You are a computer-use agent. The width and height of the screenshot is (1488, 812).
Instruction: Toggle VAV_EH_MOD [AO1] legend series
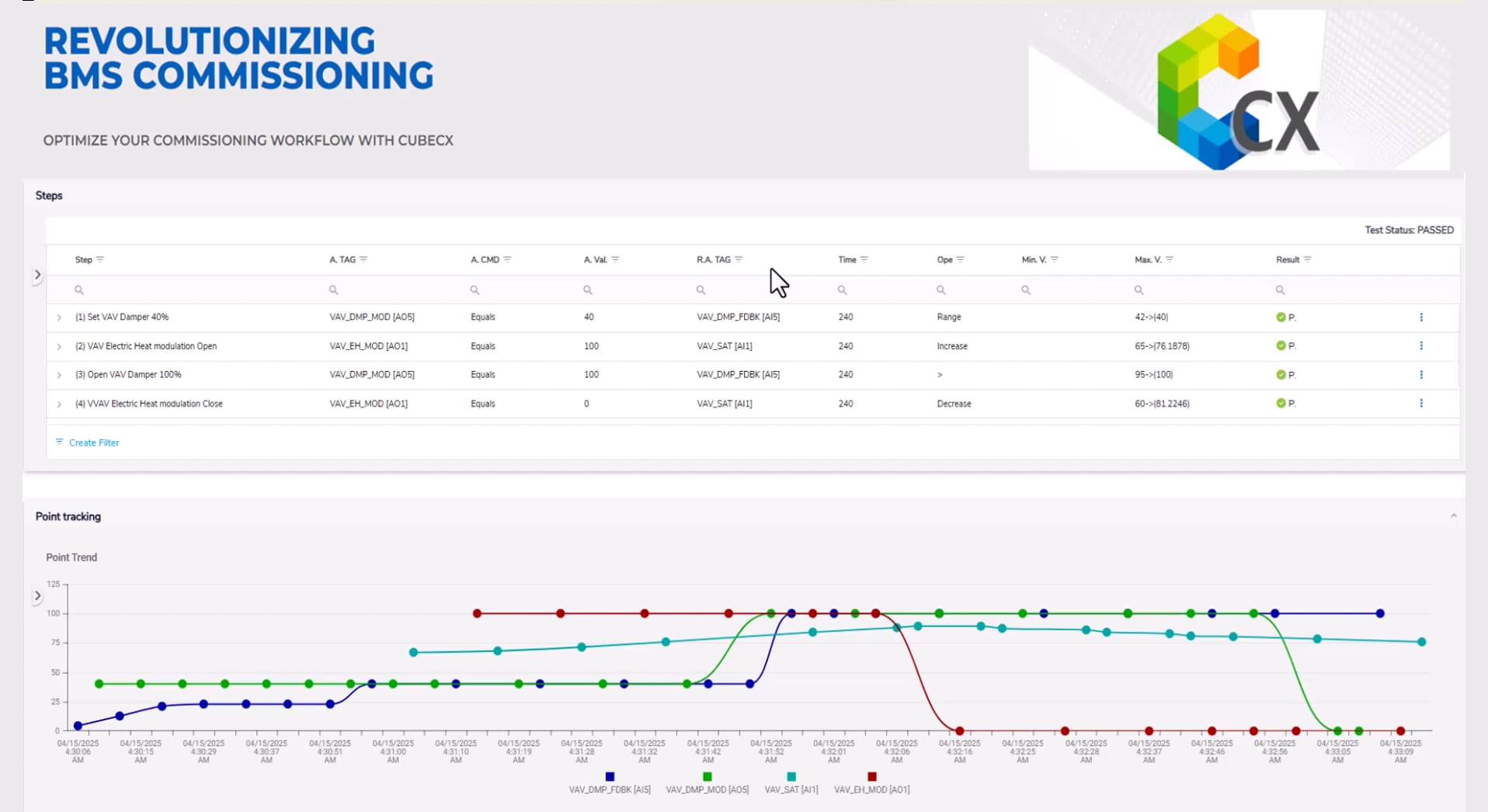point(871,783)
